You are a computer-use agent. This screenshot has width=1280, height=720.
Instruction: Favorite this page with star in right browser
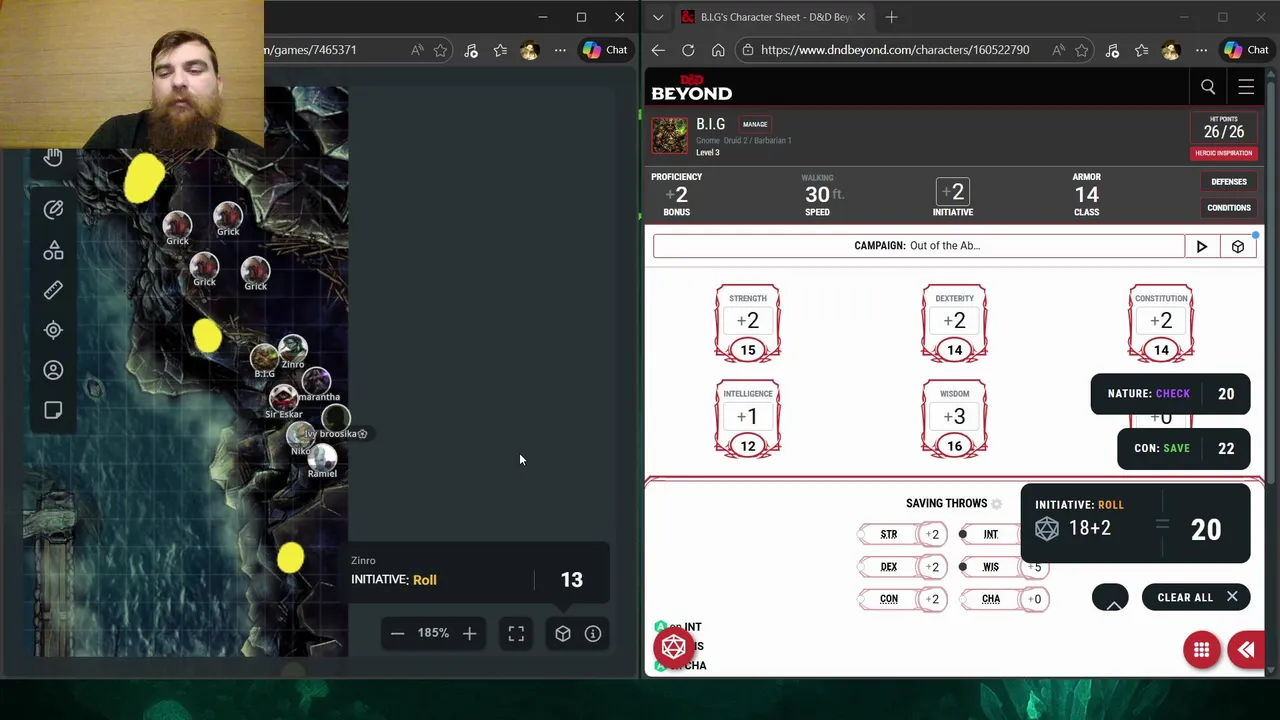click(1081, 50)
